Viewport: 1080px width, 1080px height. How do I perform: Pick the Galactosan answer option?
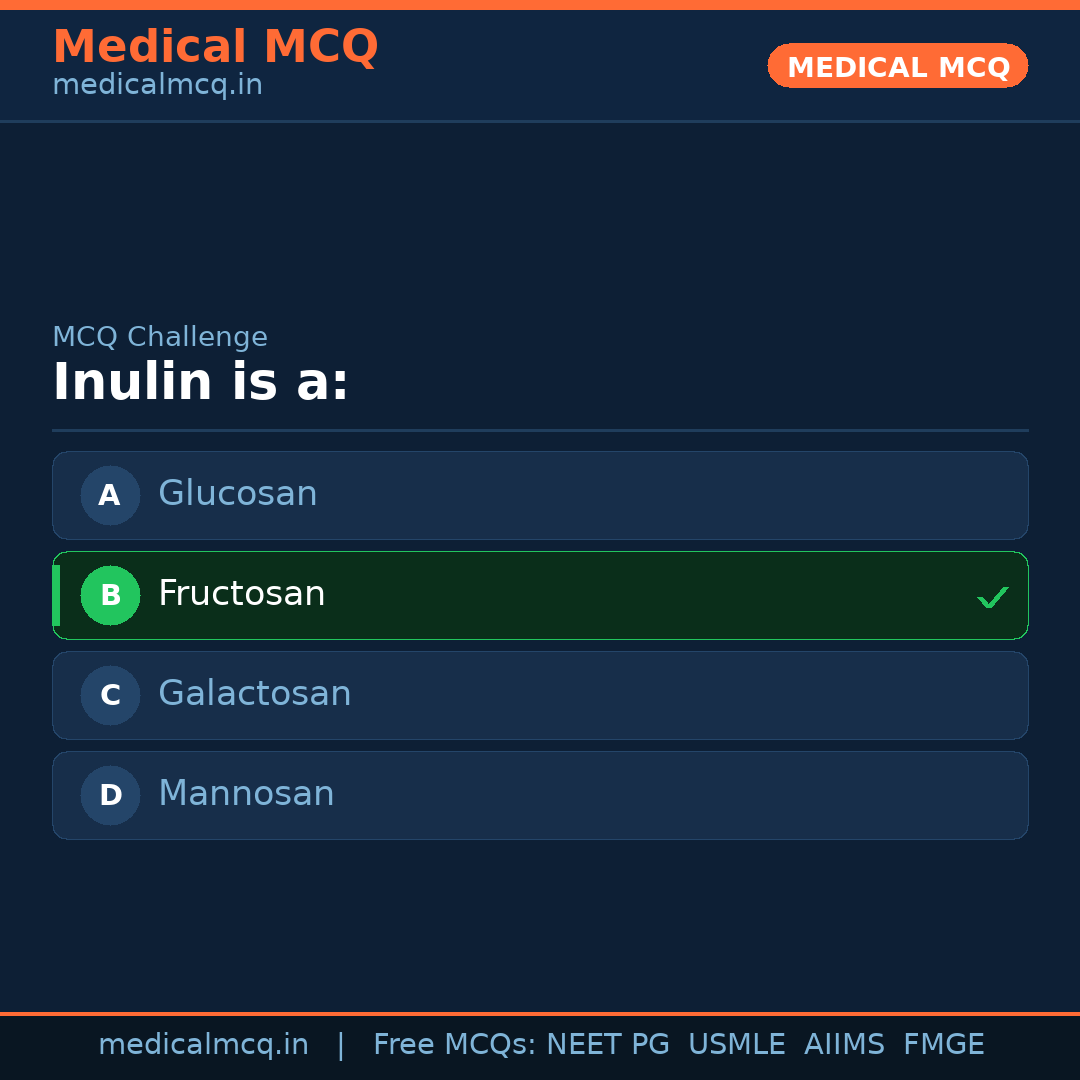coord(540,695)
